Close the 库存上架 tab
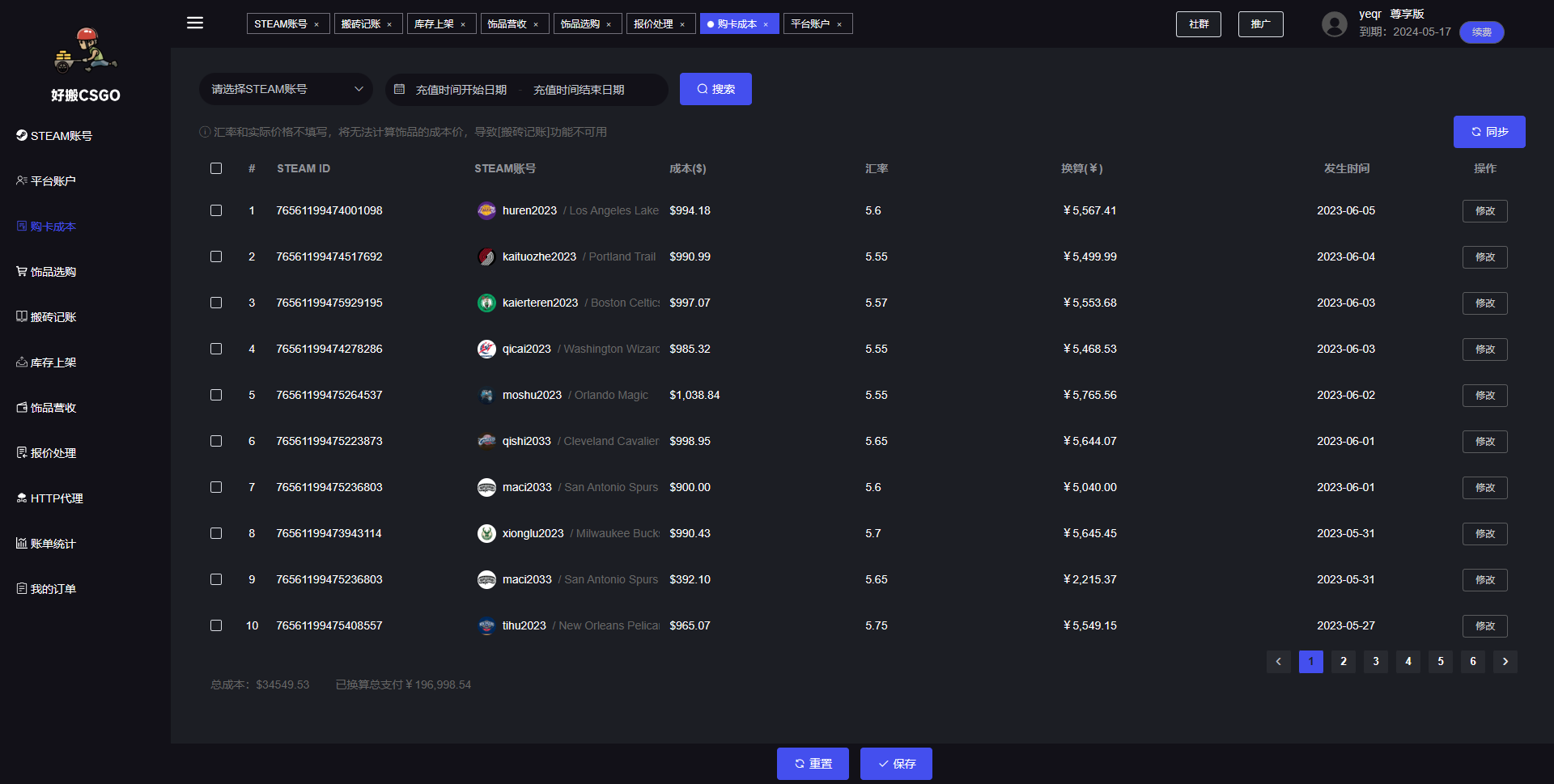Viewport: 1554px width, 784px height. pos(463,24)
